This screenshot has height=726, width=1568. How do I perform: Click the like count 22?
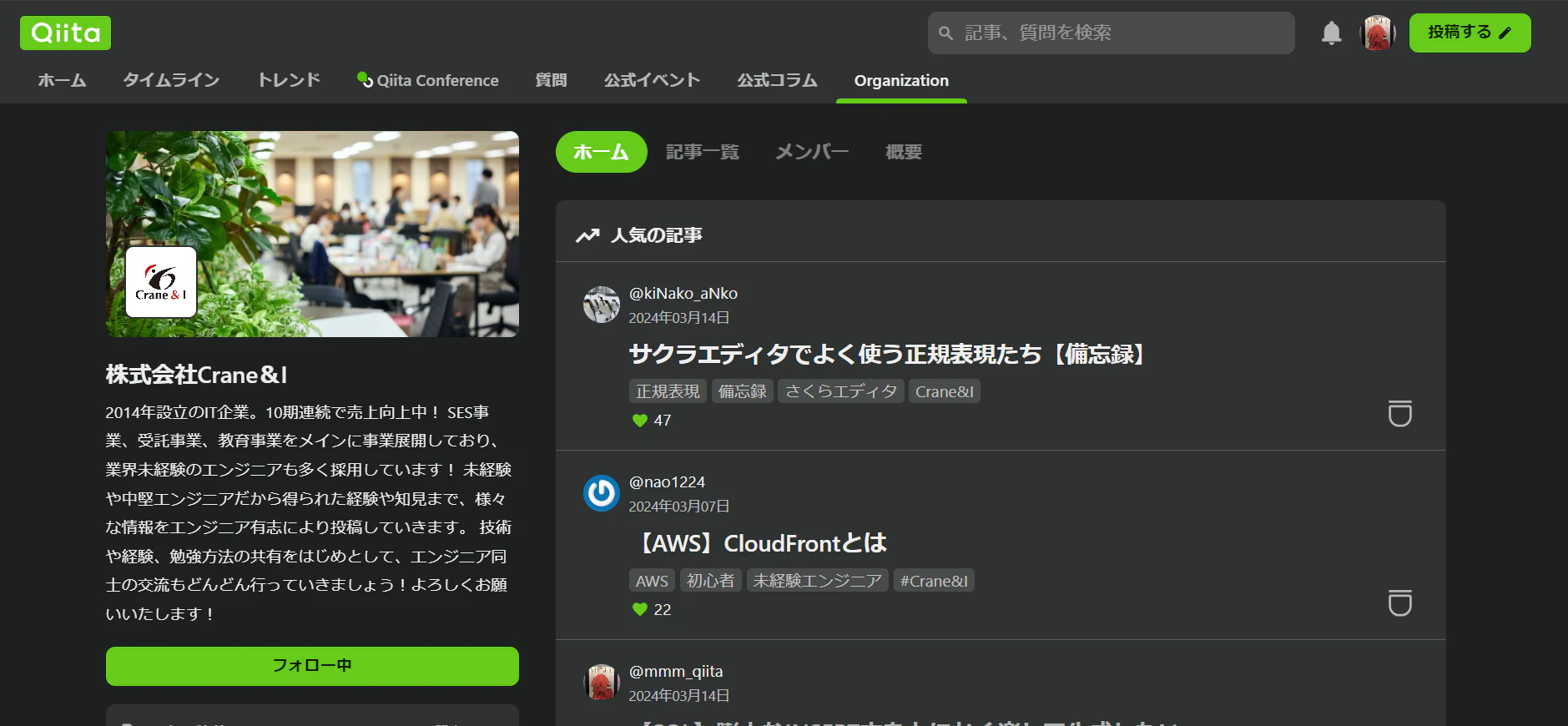tap(663, 610)
